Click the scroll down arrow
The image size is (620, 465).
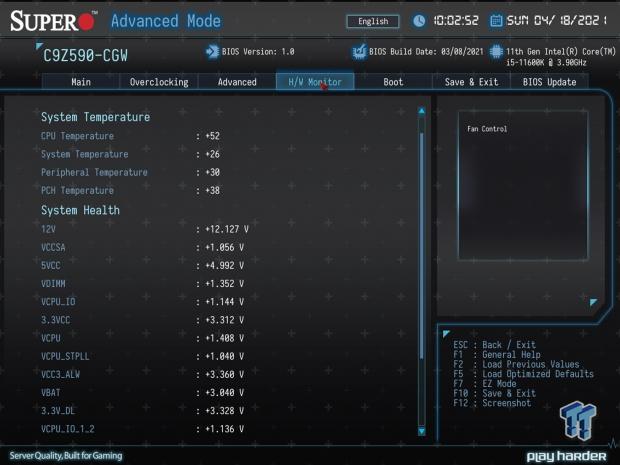pyautogui.click(x=422, y=431)
